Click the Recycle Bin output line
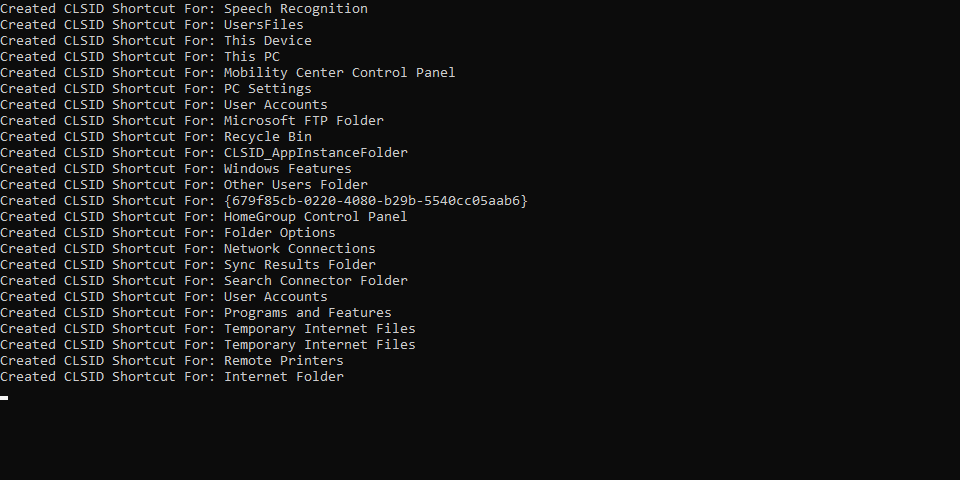This screenshot has width=960, height=480. [x=156, y=137]
